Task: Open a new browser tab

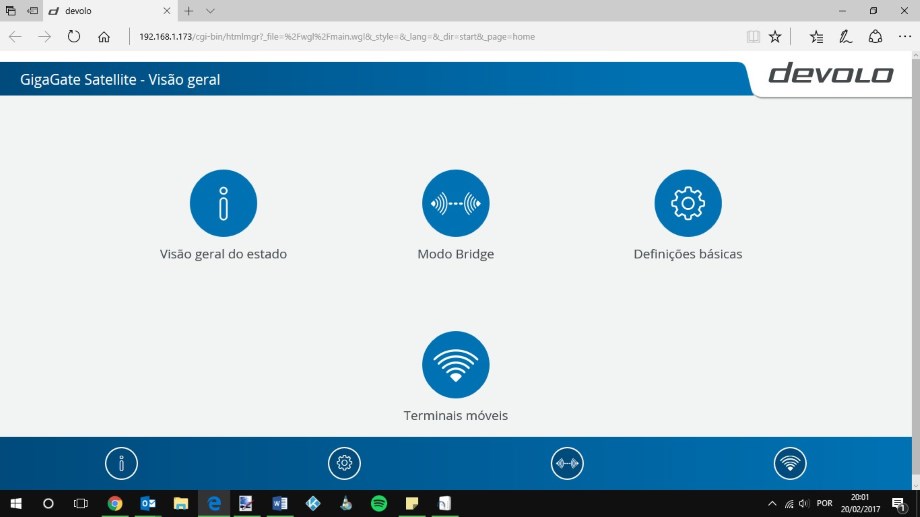Action: 188,11
